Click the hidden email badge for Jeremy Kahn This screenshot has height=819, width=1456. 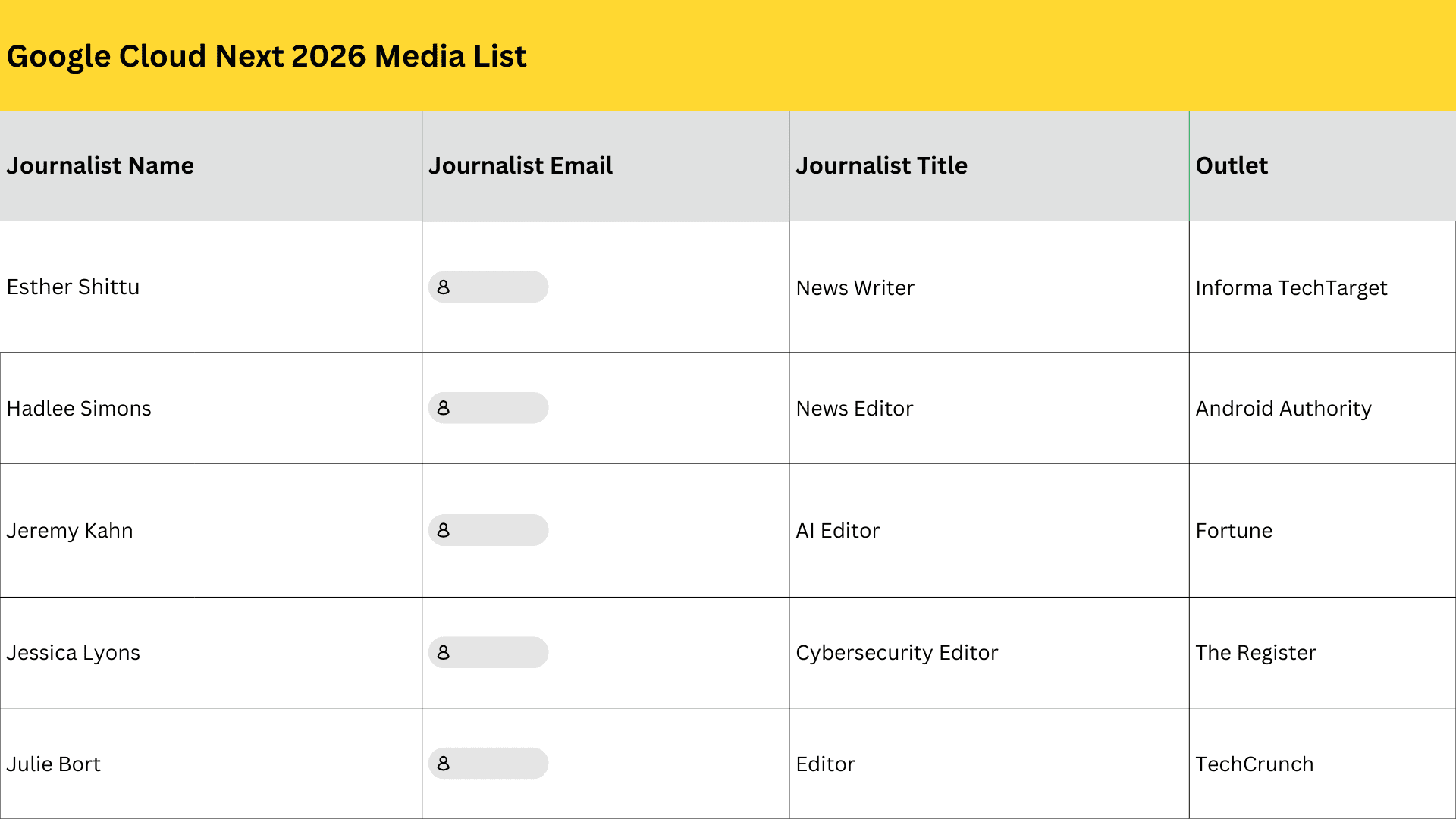(x=488, y=530)
